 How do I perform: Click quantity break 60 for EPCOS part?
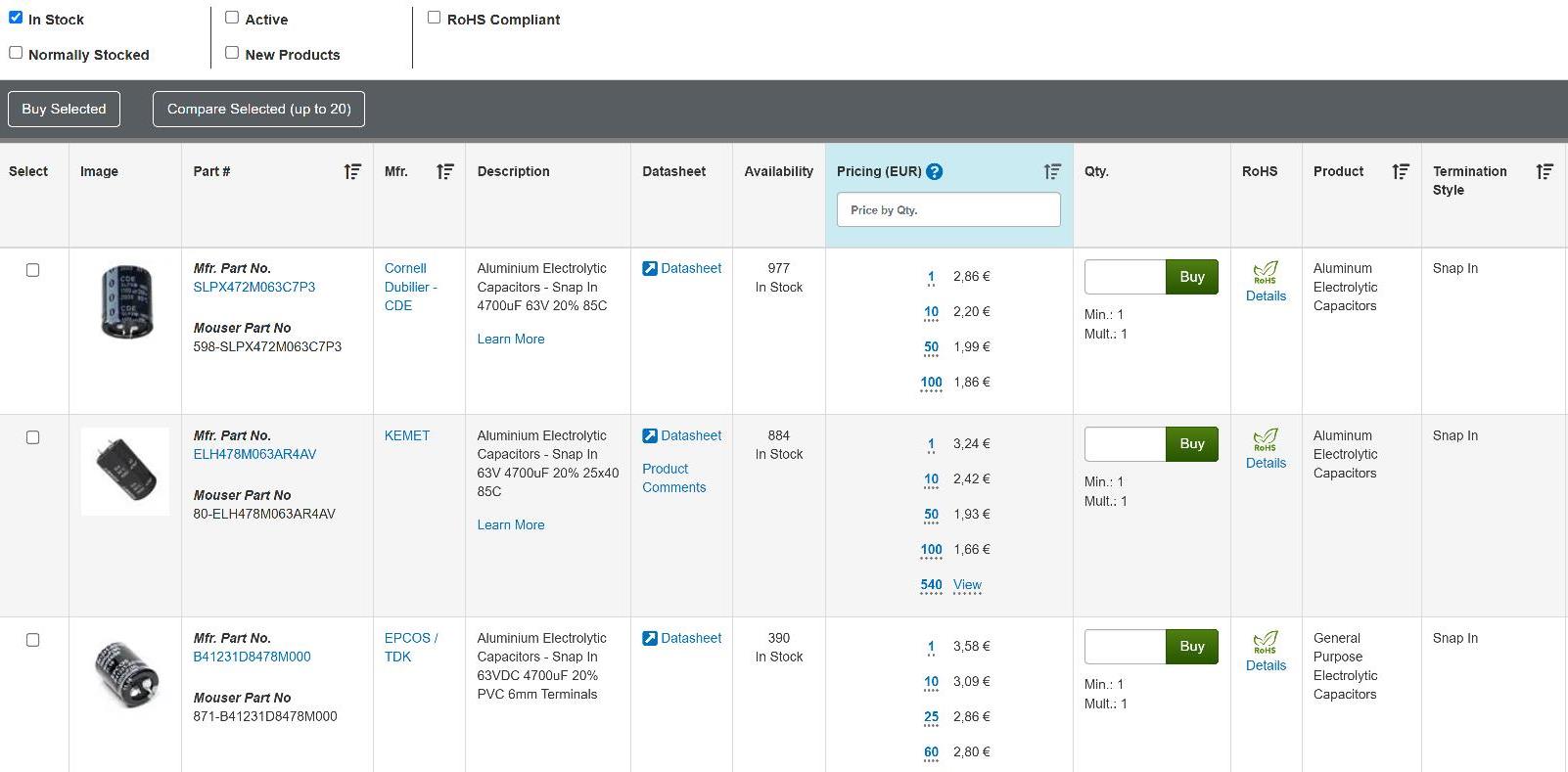pyautogui.click(x=931, y=752)
